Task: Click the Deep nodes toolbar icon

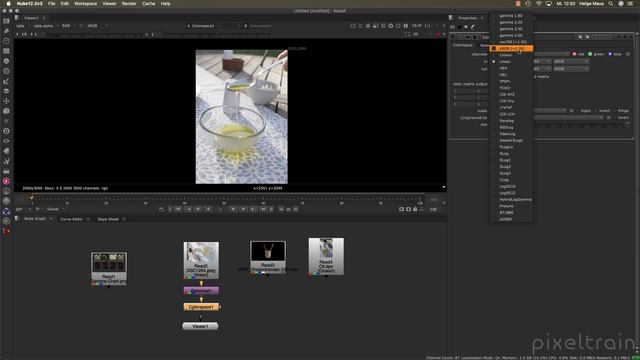Action: pyautogui.click(x=6, y=131)
